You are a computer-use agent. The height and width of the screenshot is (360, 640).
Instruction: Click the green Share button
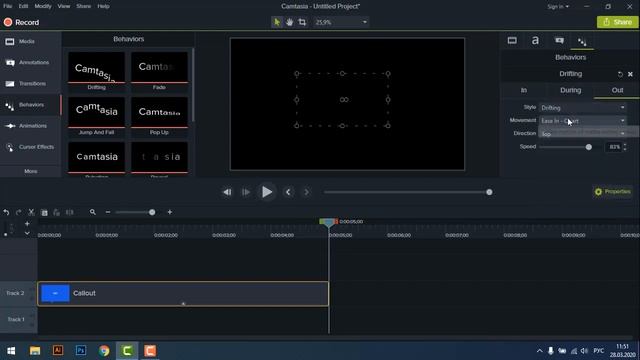point(617,22)
